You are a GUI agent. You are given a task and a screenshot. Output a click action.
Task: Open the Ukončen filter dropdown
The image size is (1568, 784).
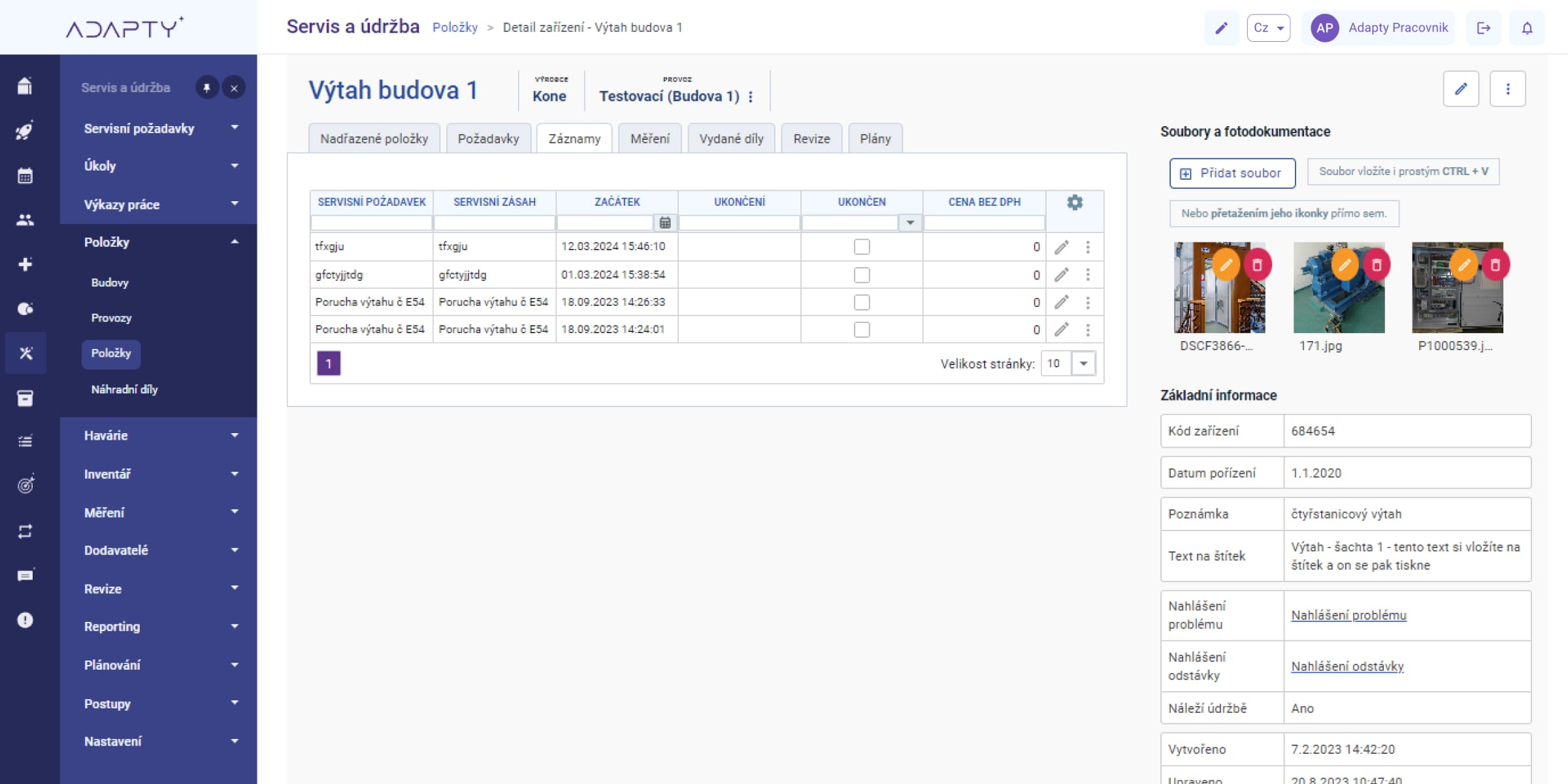(x=910, y=223)
